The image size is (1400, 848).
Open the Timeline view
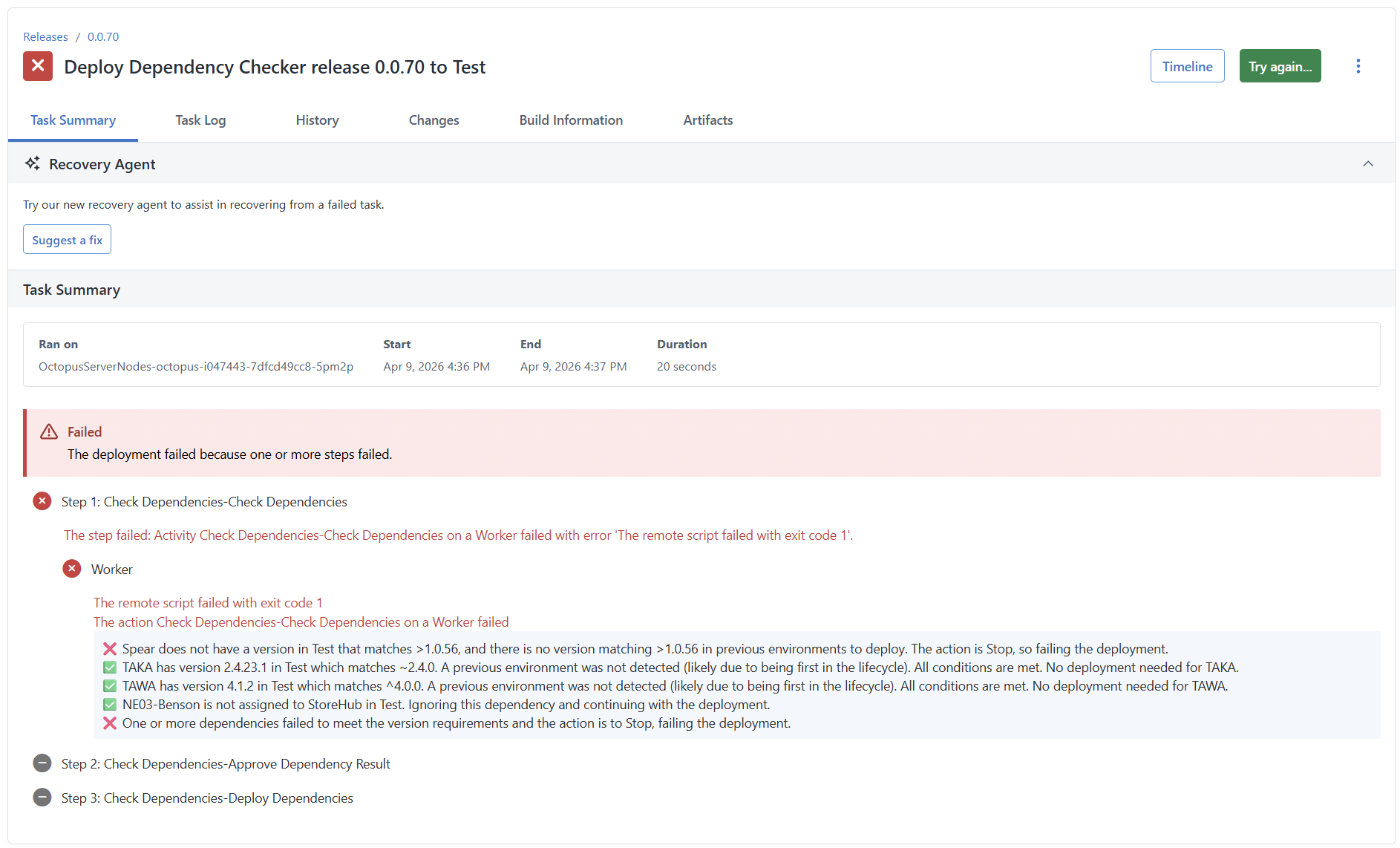point(1187,65)
